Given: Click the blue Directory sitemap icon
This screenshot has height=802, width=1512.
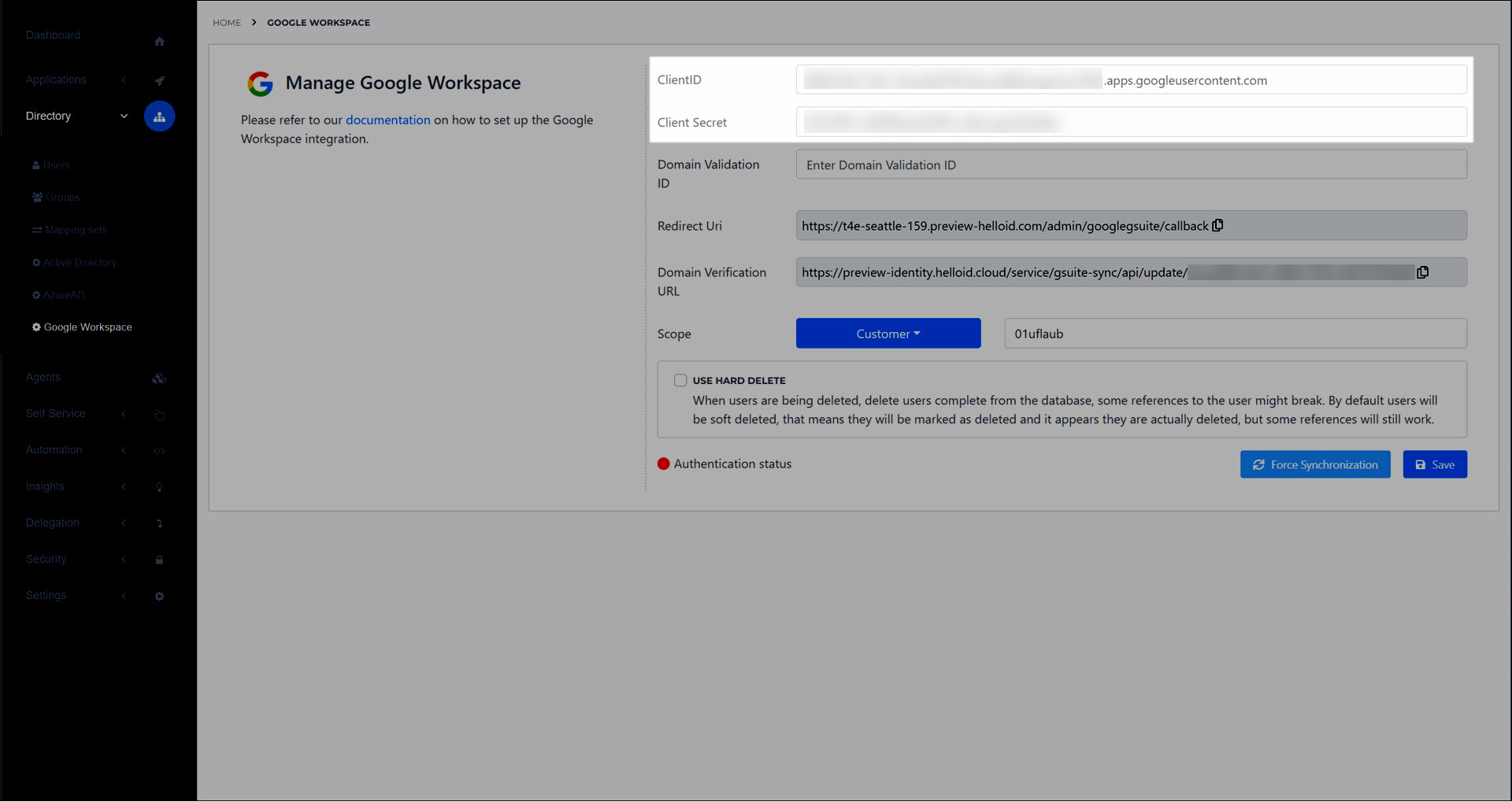Looking at the screenshot, I should tap(159, 116).
